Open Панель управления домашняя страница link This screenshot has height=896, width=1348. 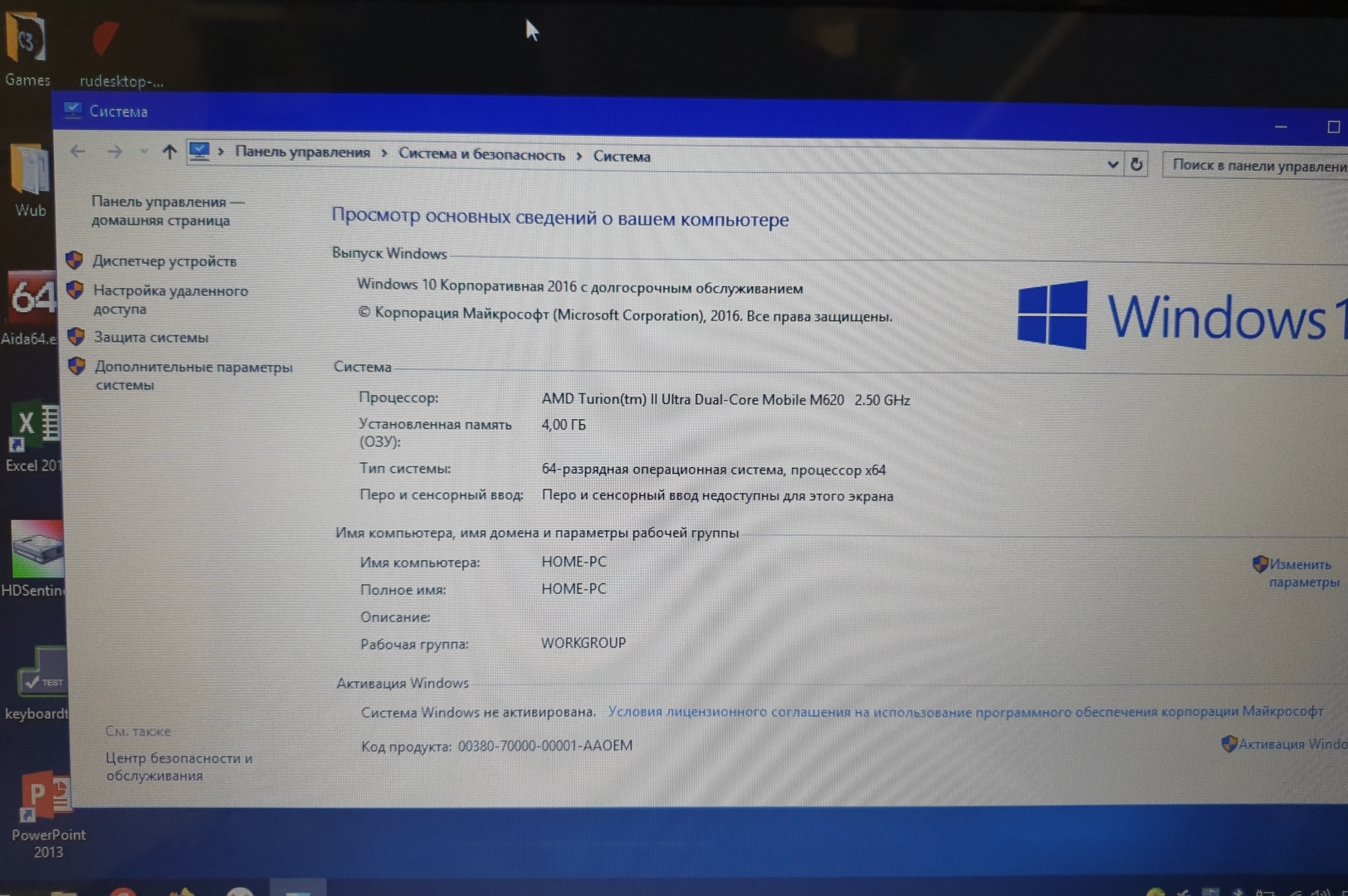pos(167,211)
